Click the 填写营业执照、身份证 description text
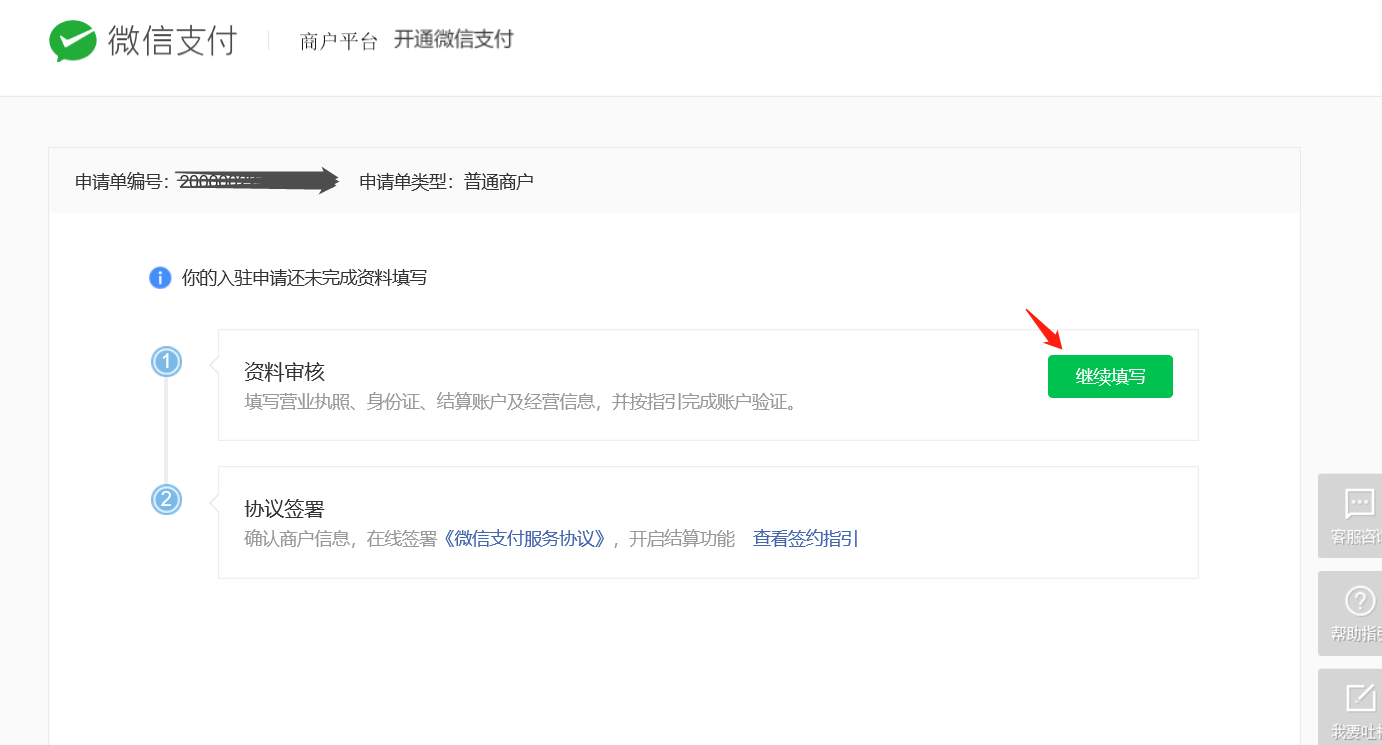 tap(520, 403)
